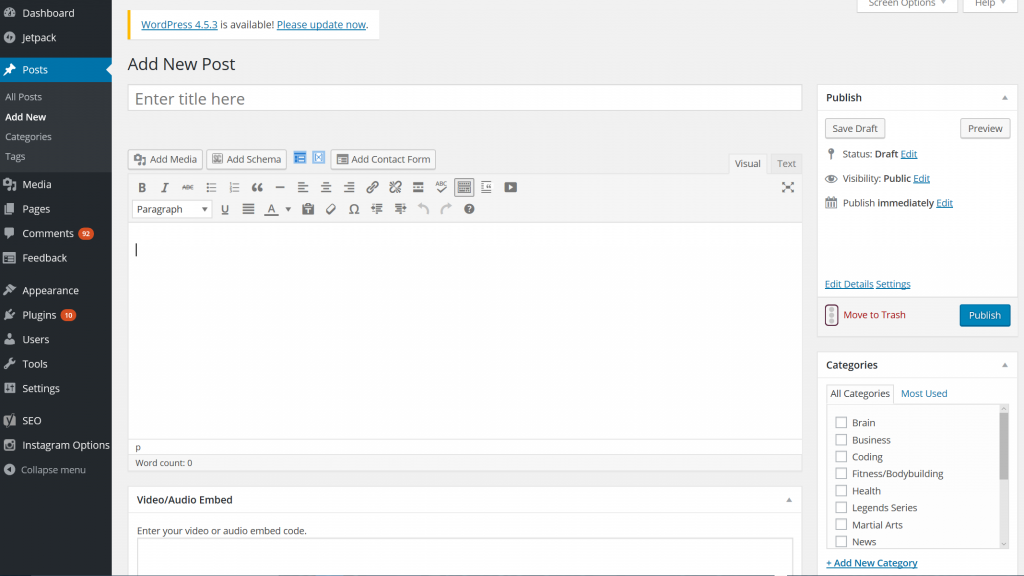The width and height of the screenshot is (1024, 576).
Task: Collapse the Video/Audio Embed panel
Action: click(789, 500)
